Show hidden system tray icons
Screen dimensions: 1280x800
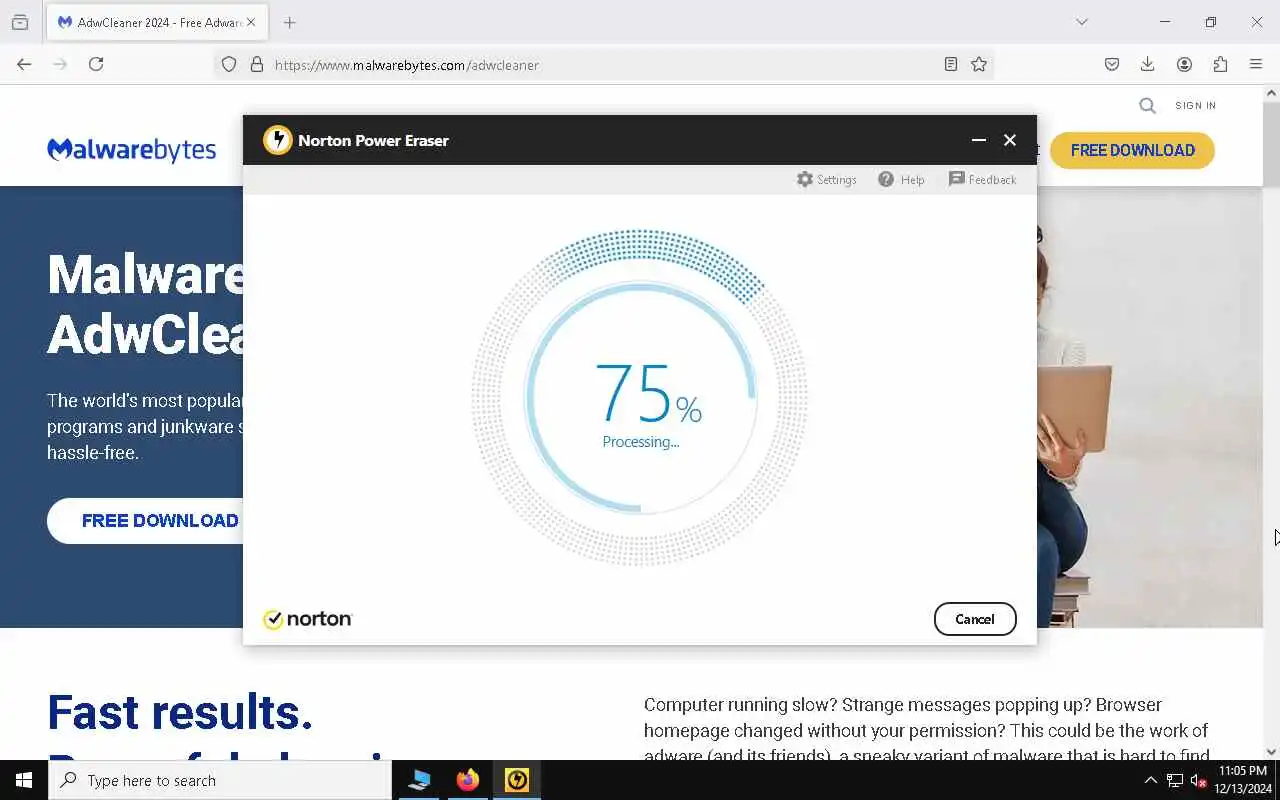coord(1150,780)
